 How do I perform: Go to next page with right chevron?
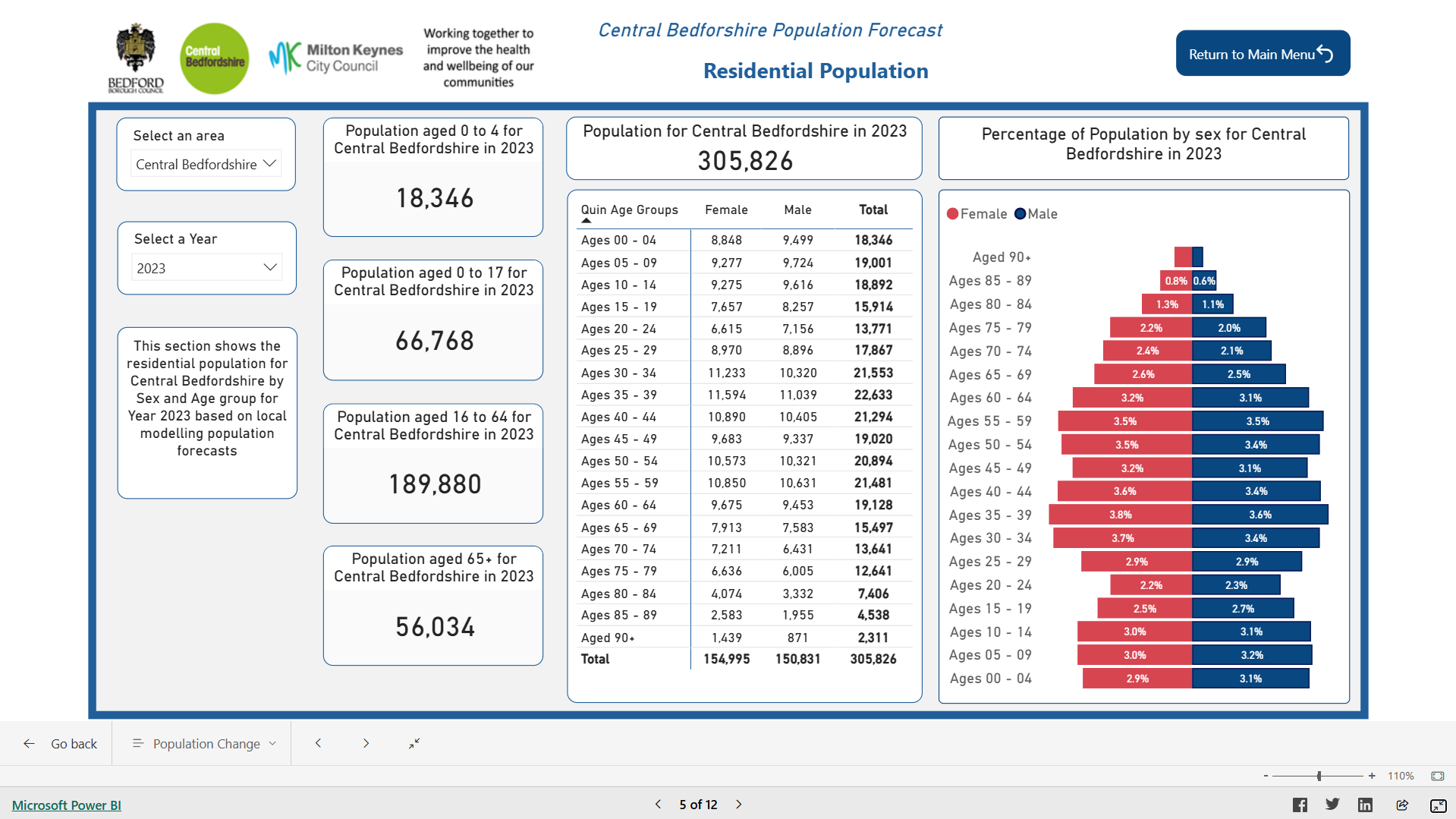click(x=366, y=743)
